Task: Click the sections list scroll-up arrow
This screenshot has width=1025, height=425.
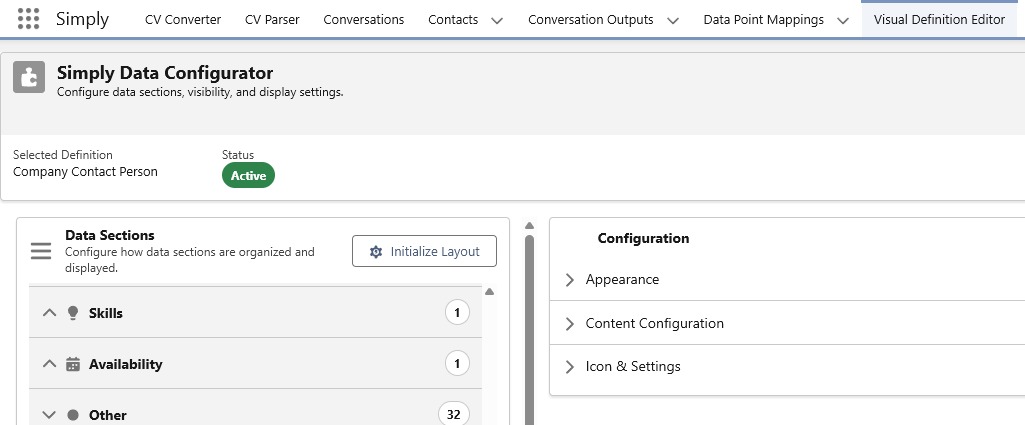Action: coord(490,292)
